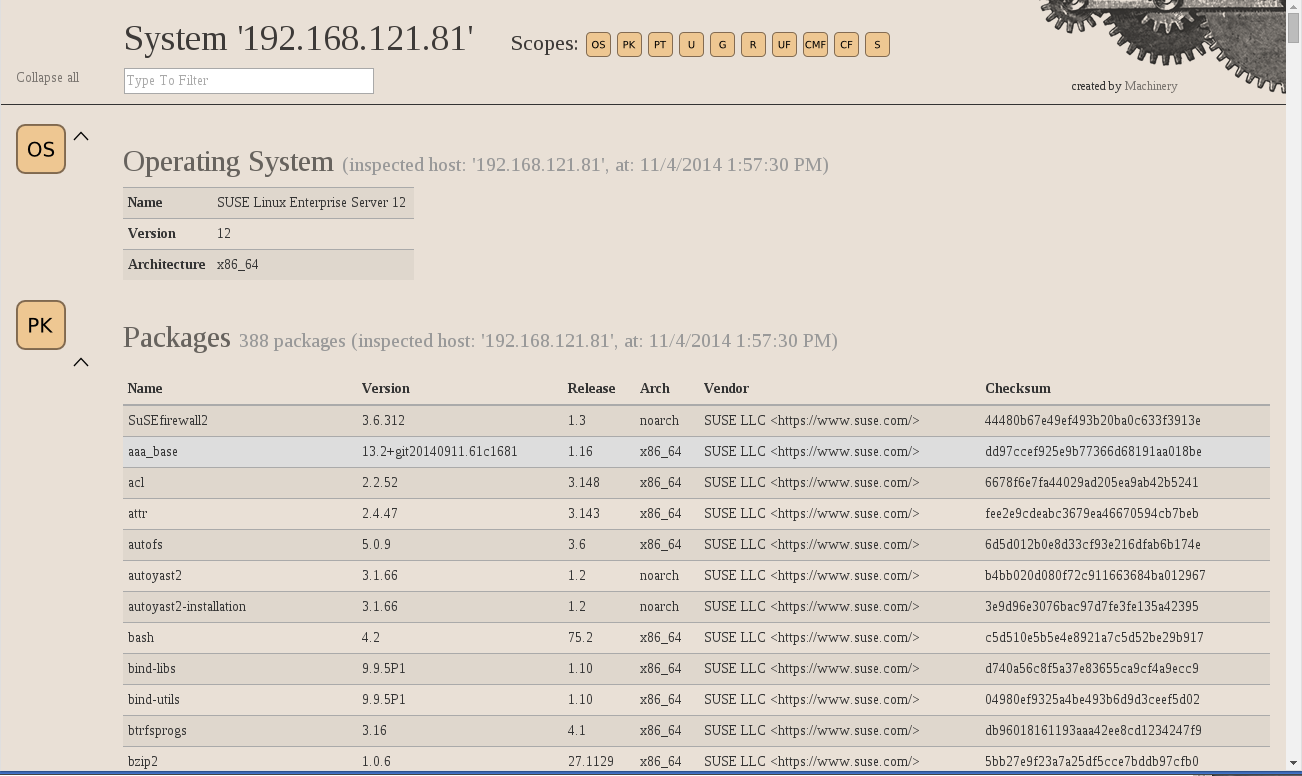This screenshot has width=1302, height=776.
Task: Open the Machinery creator link
Action: 1150,86
